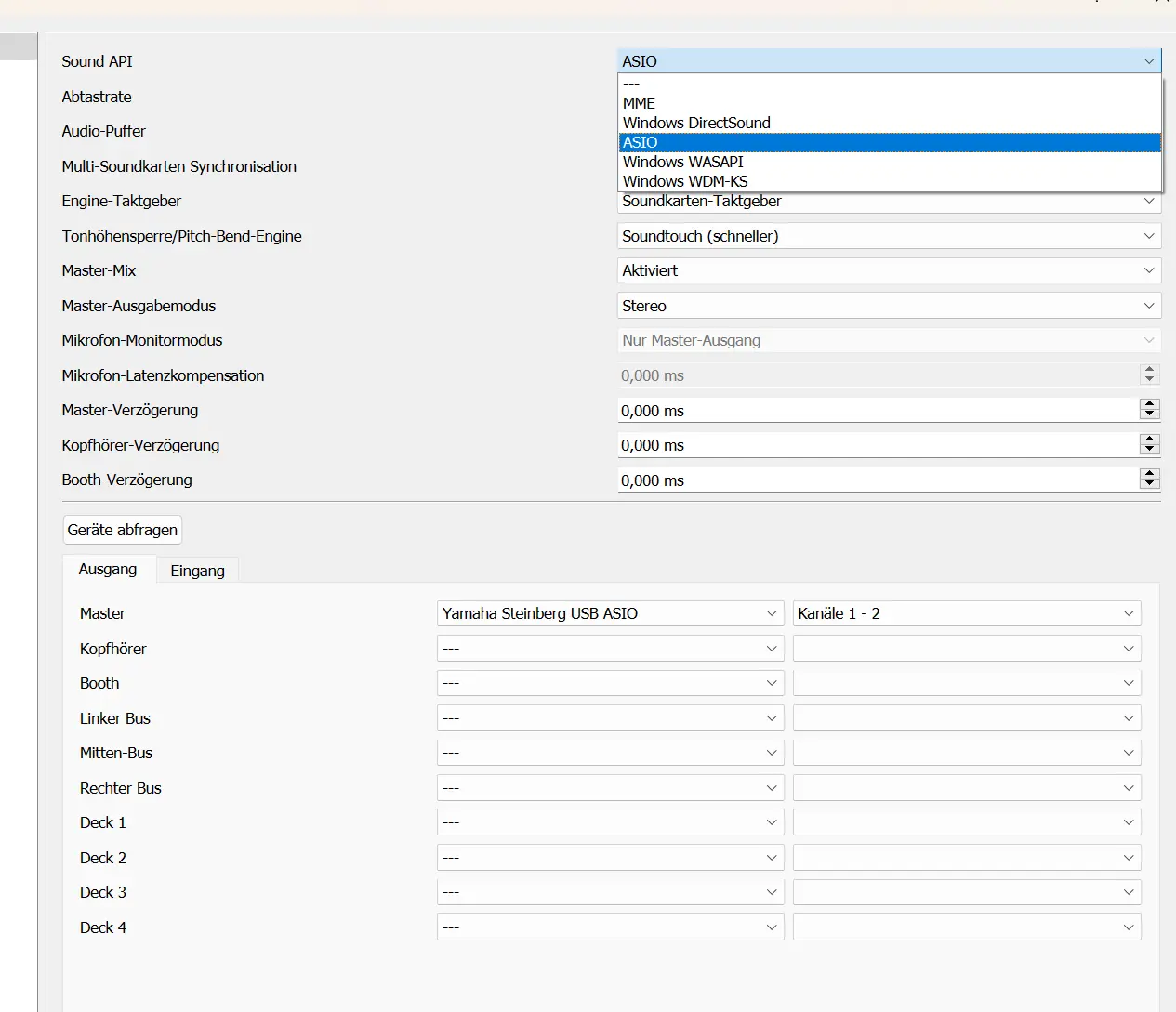The width and height of the screenshot is (1176, 1012).
Task: Open Tonhöhensperre/Pitch-Bend-Engine dropdown
Action: 889,236
